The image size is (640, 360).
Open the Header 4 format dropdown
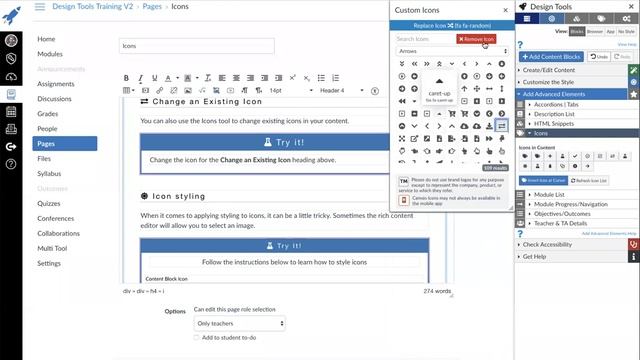[342, 90]
